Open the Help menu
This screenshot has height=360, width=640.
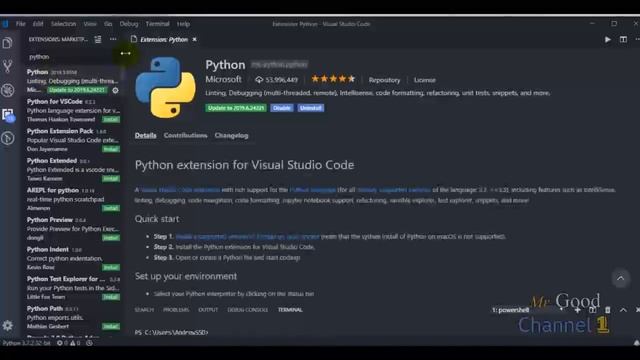tap(183, 24)
